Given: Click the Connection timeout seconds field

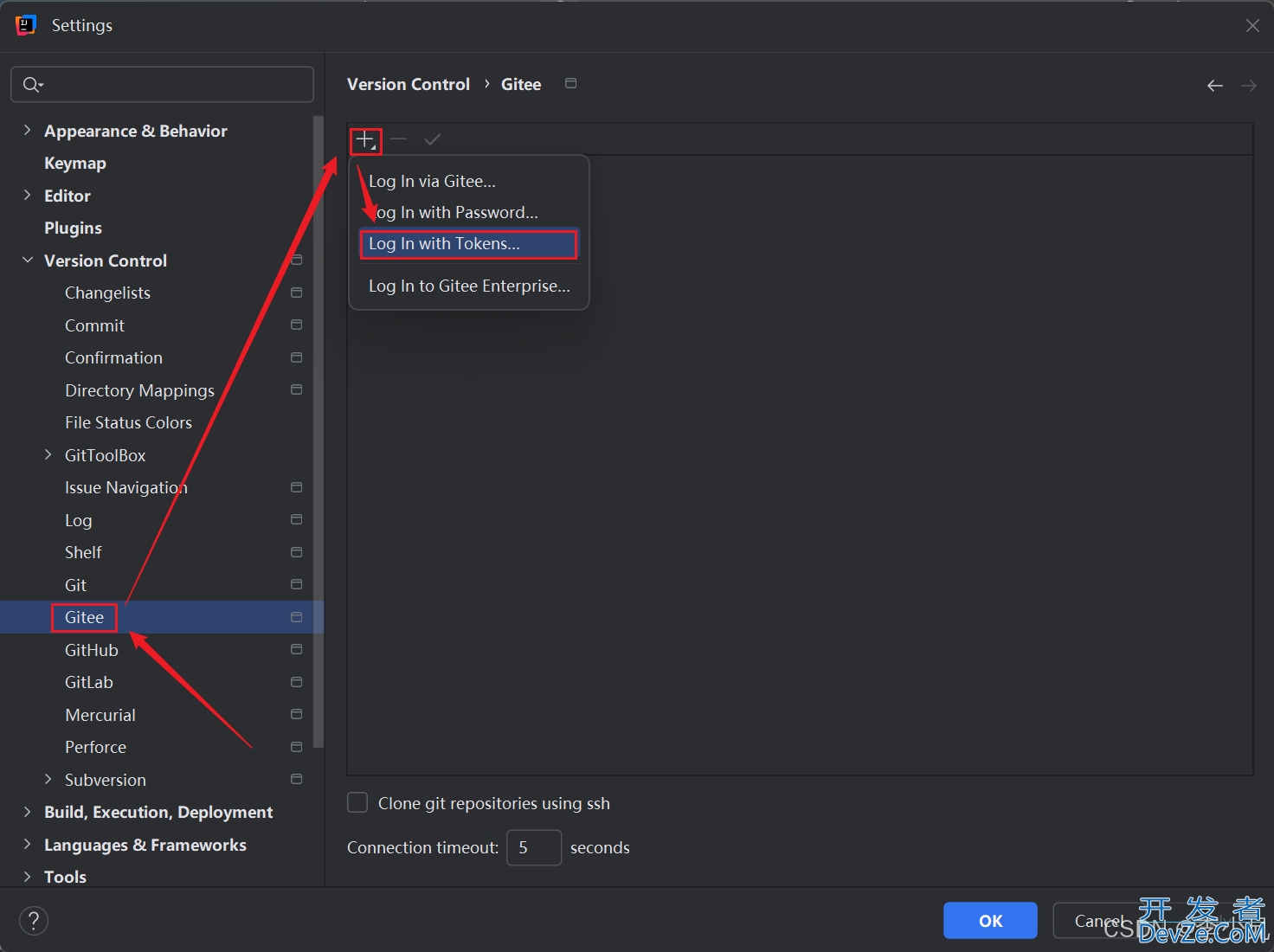Looking at the screenshot, I should point(533,847).
